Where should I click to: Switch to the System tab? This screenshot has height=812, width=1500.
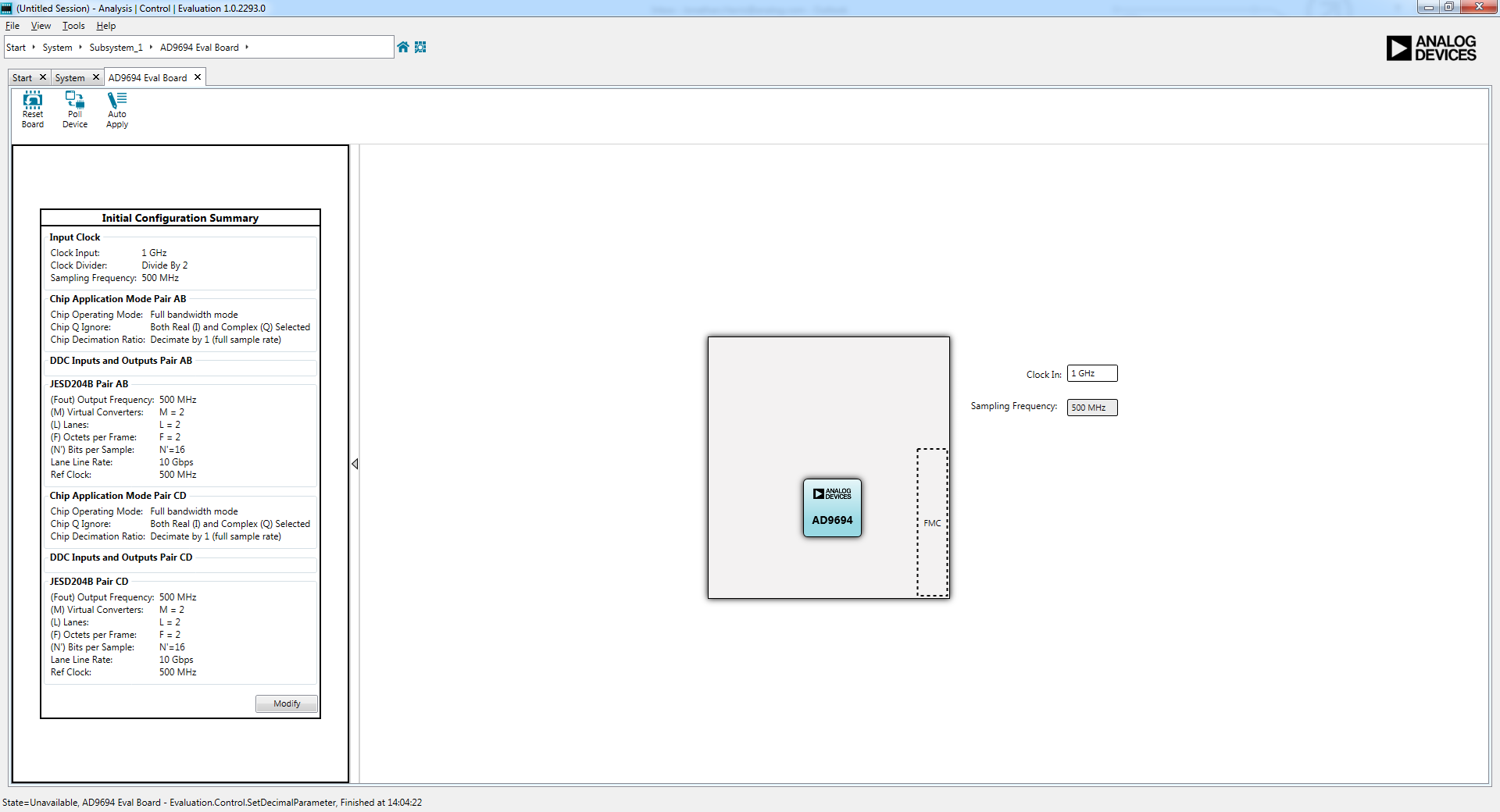tap(70, 78)
